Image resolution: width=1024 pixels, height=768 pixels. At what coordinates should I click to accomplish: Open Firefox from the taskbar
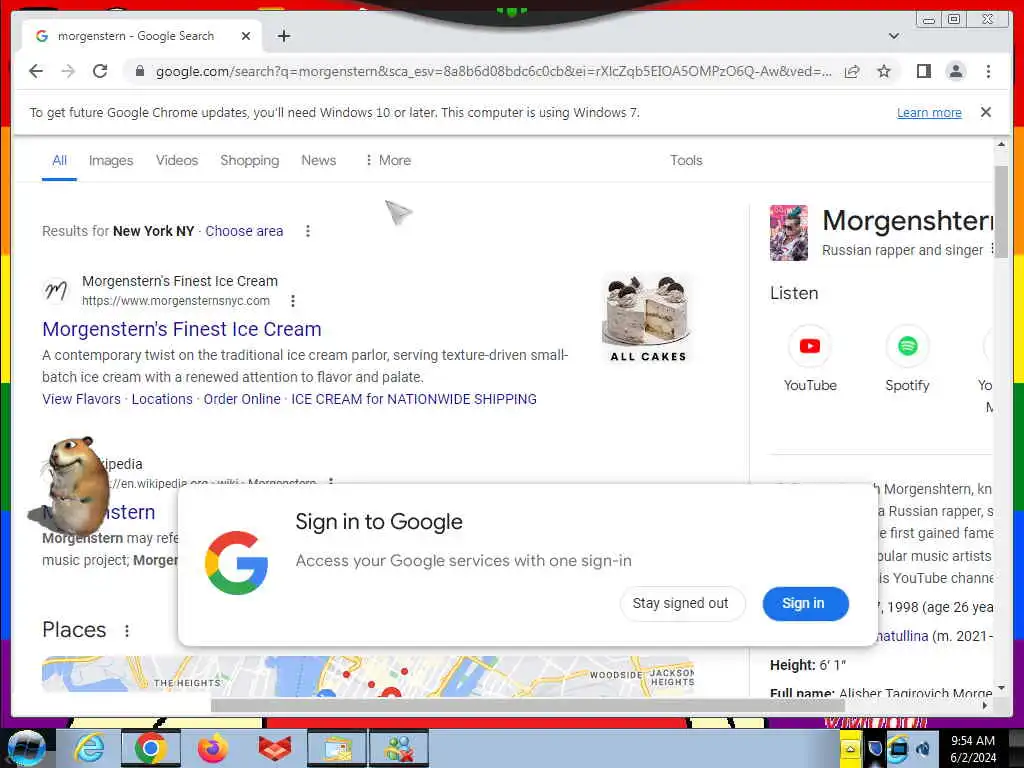pos(213,748)
